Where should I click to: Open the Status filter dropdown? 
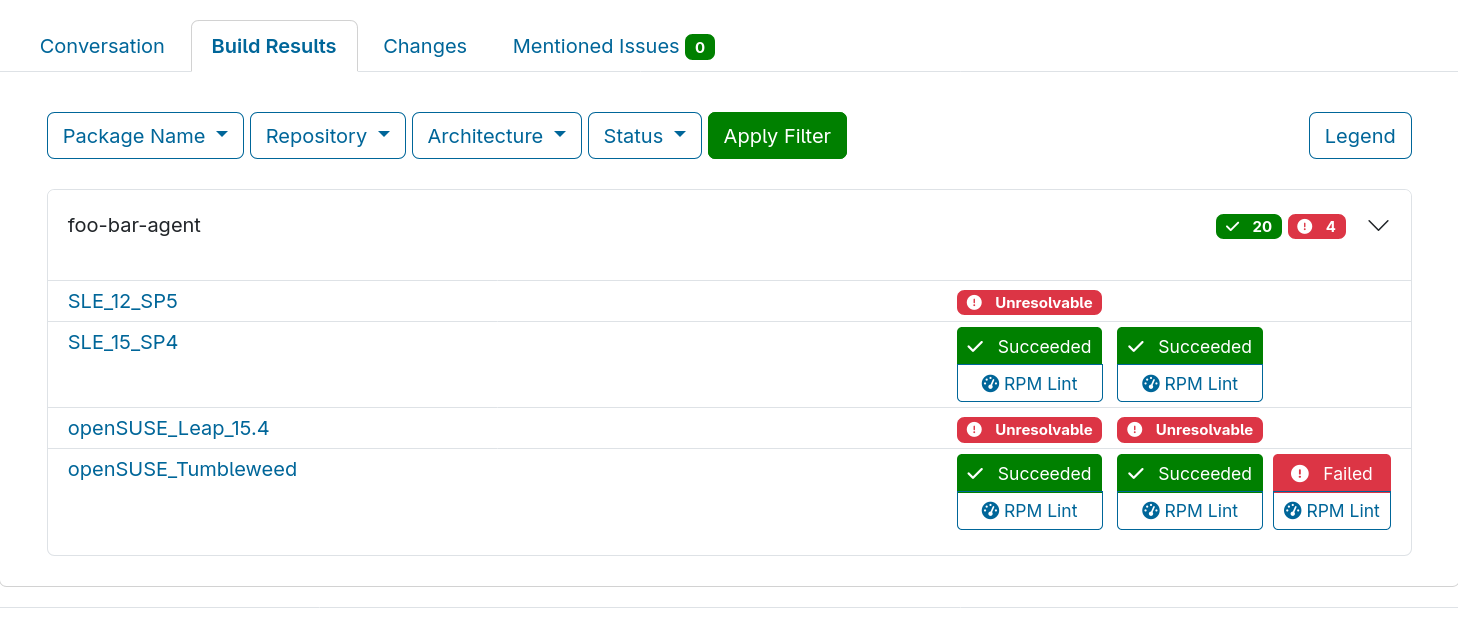(644, 136)
